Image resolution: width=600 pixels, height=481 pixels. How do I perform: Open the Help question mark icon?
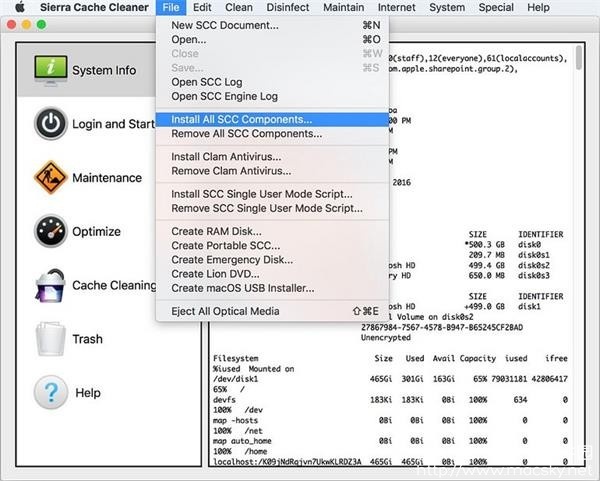click(x=51, y=393)
